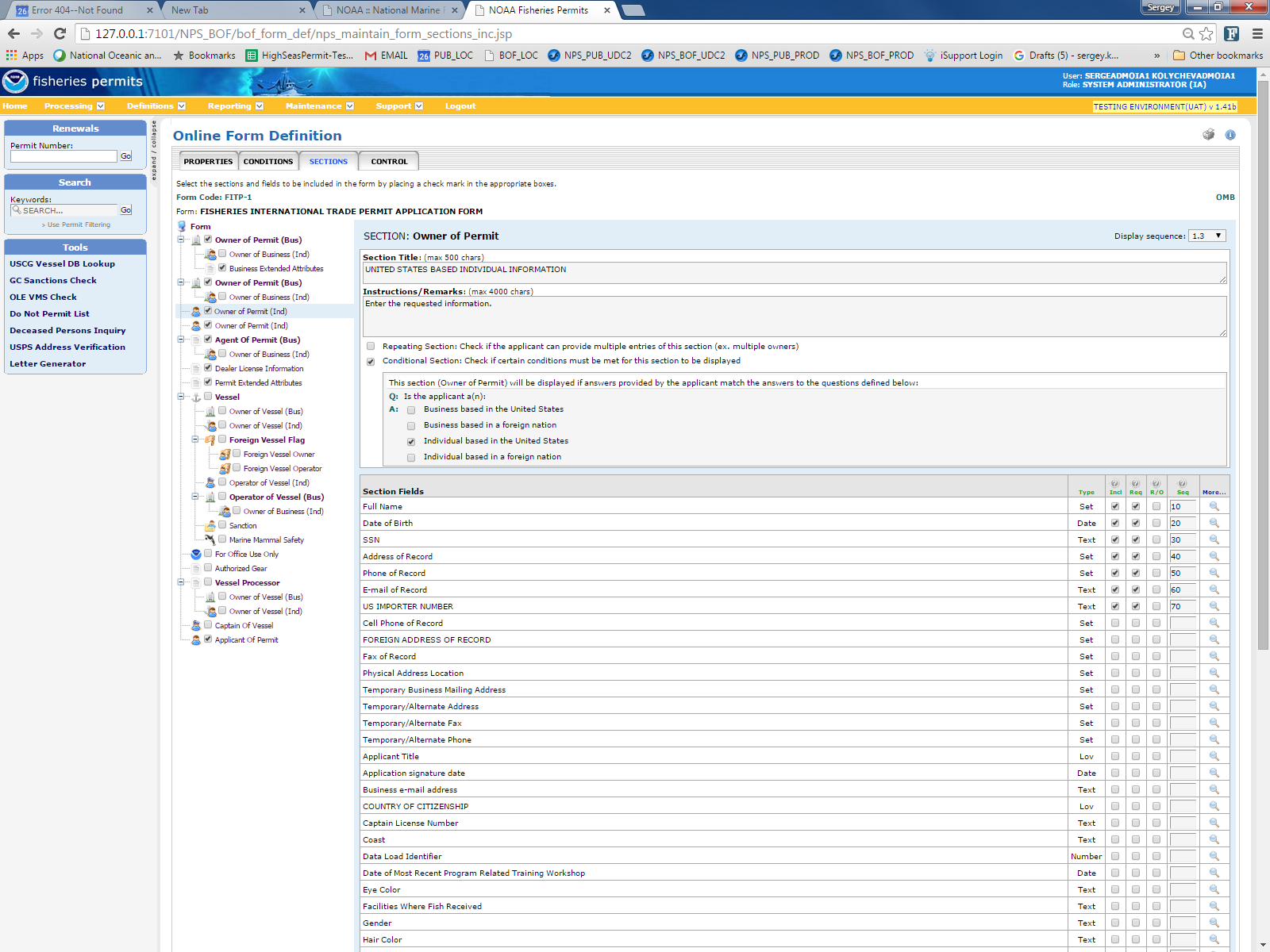This screenshot has width=1270, height=952.
Task: Open the PROPERTIES tab
Action: pyautogui.click(x=208, y=161)
